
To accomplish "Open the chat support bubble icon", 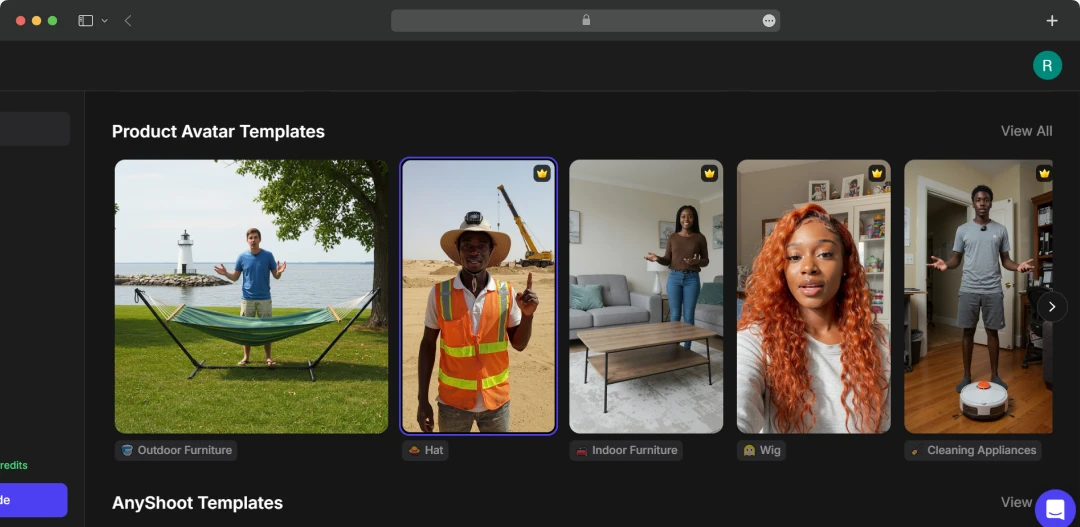I will (1055, 510).
